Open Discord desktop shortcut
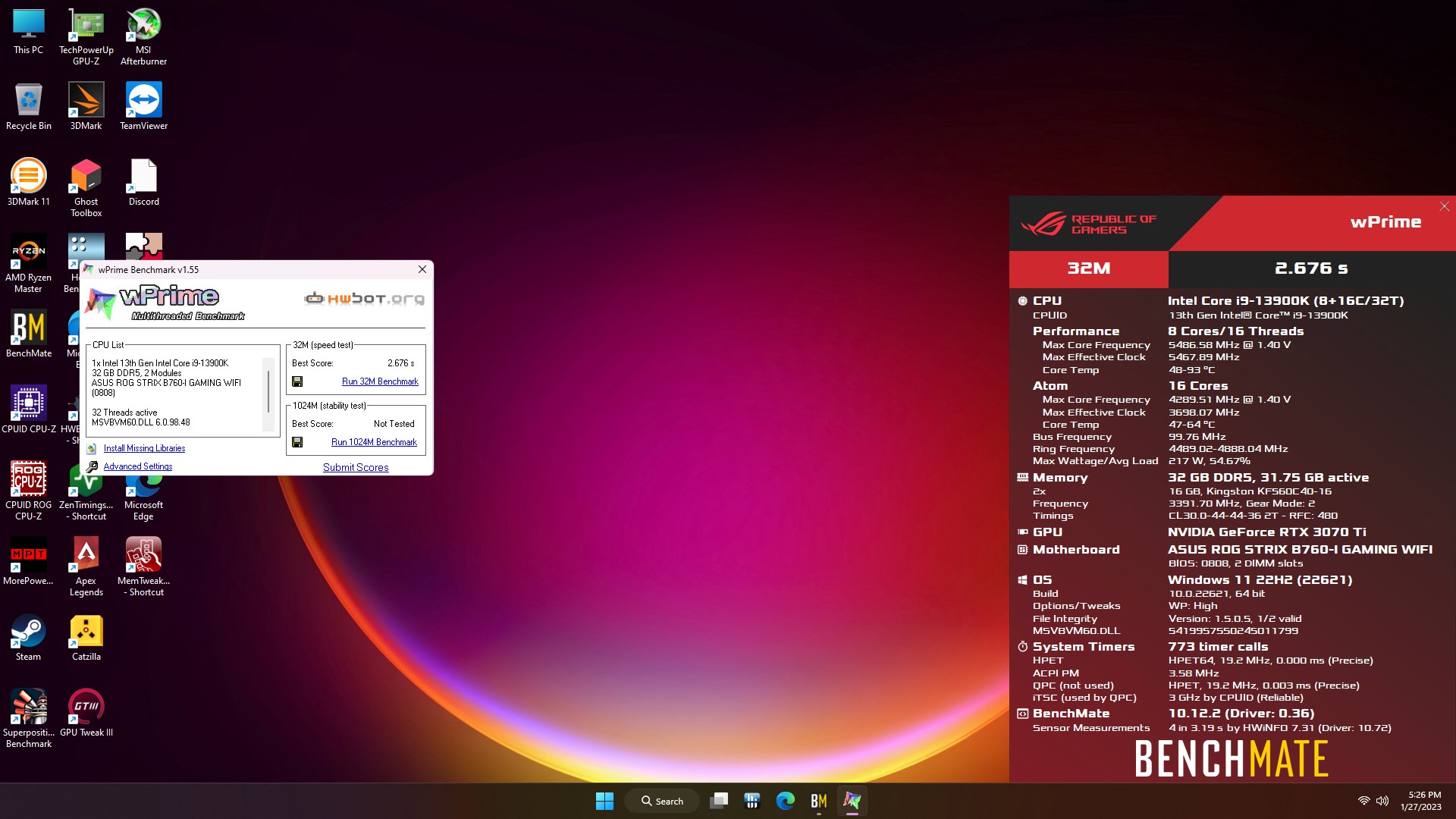1456x819 pixels. coord(143,183)
